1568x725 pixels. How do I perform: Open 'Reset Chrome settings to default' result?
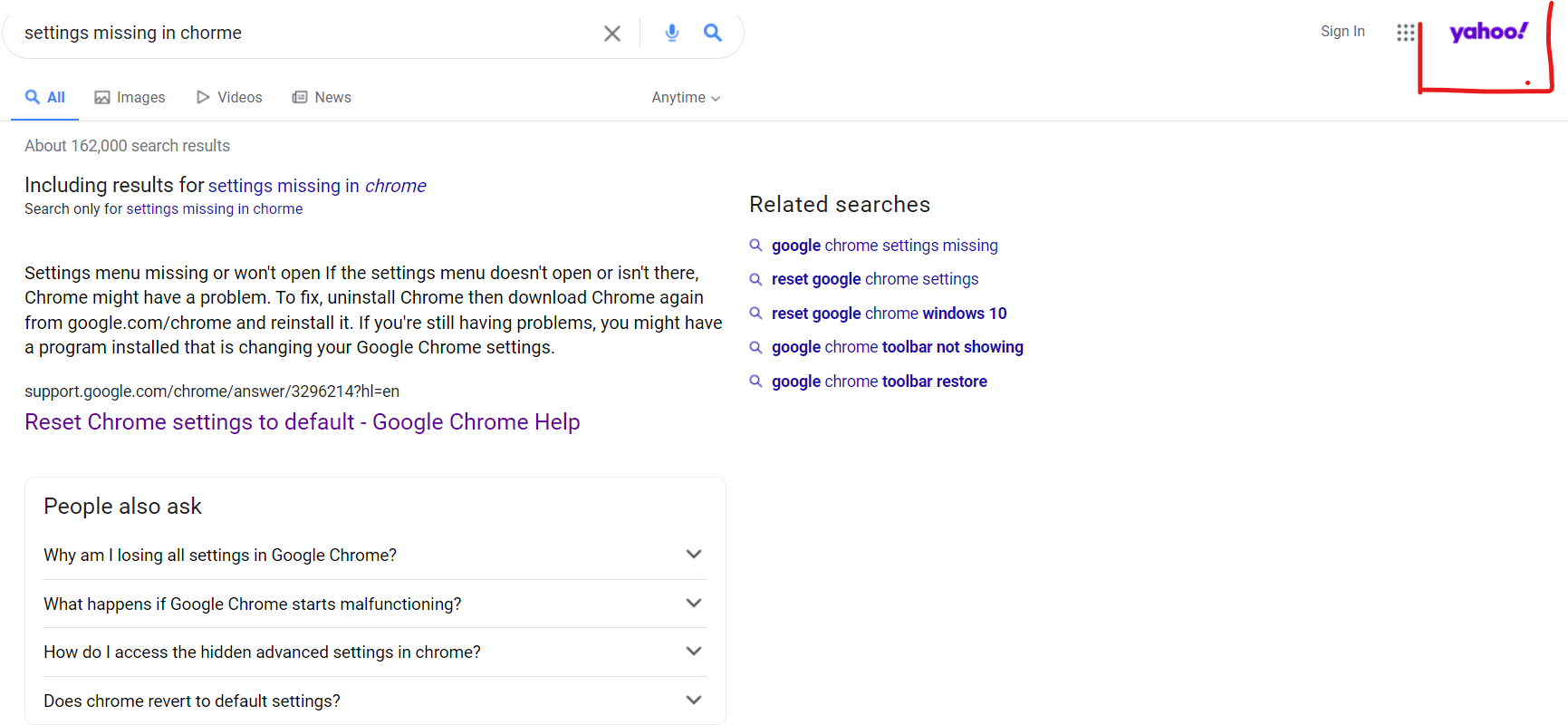pyautogui.click(x=302, y=422)
